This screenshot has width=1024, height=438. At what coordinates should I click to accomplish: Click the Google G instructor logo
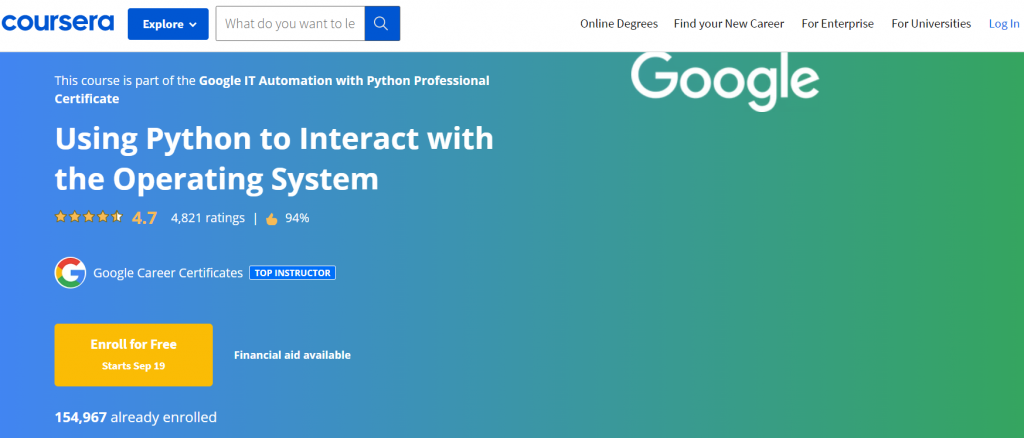coord(71,273)
